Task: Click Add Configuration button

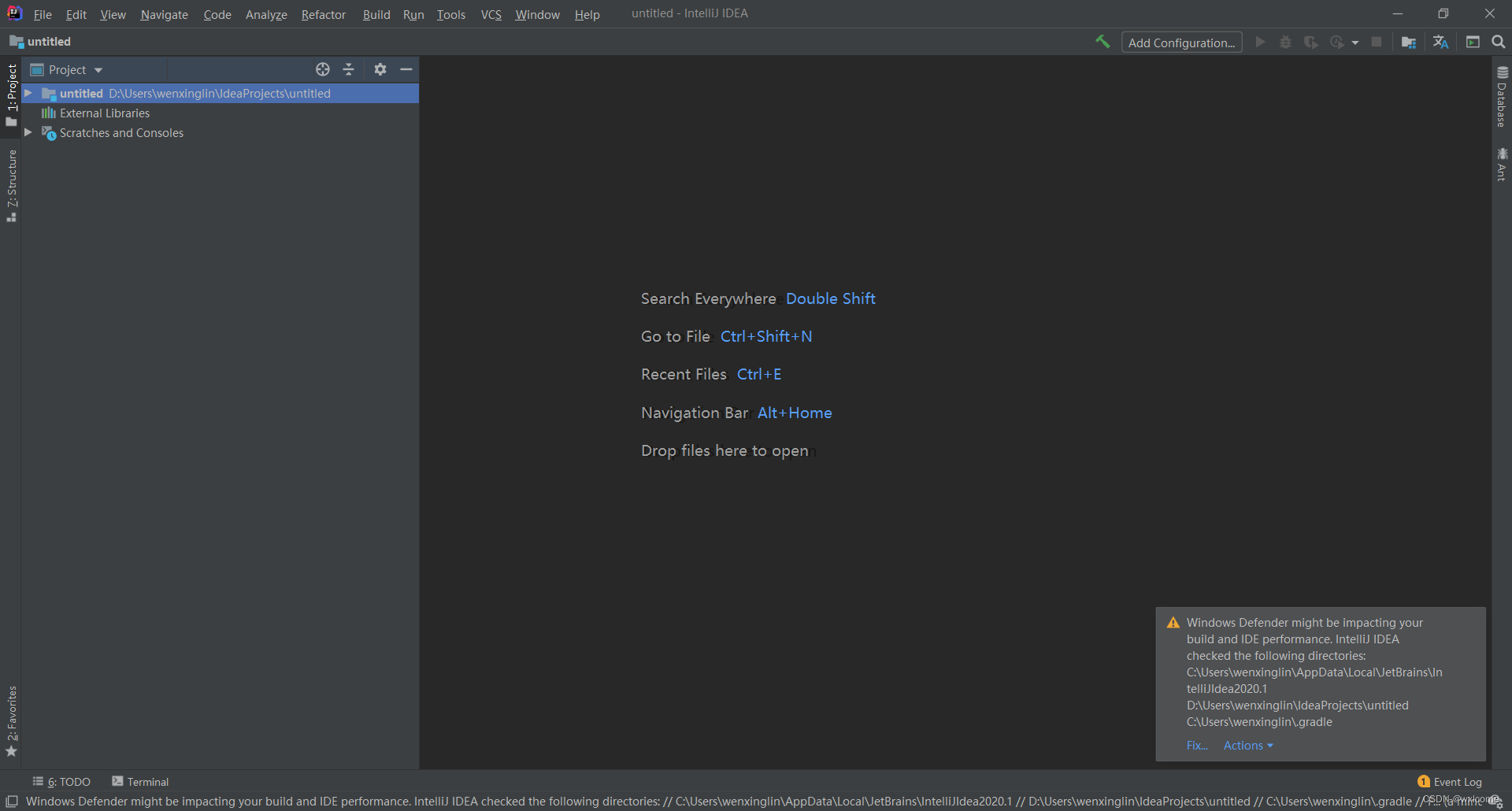Action: tap(1181, 43)
